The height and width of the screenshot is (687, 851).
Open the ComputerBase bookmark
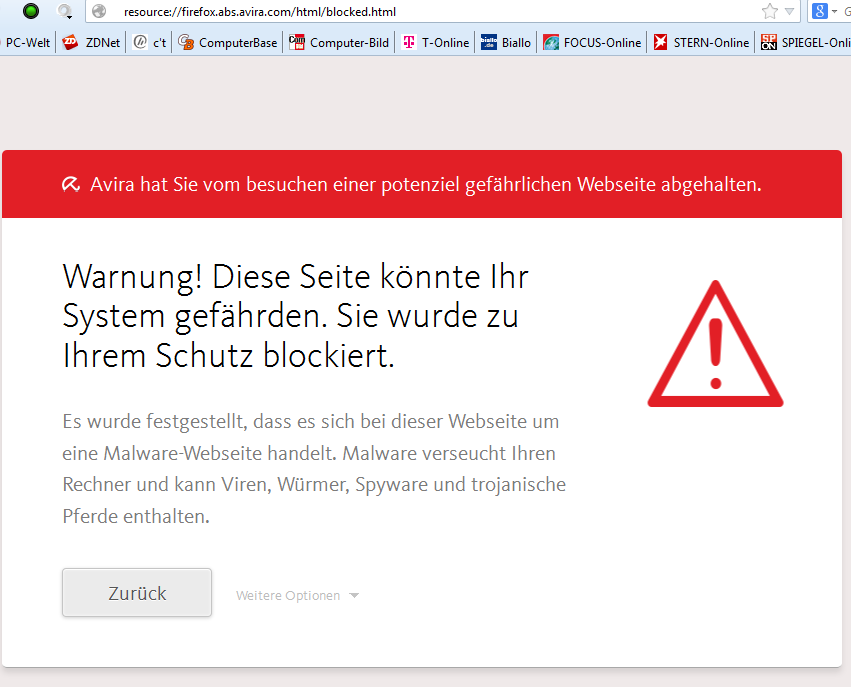(227, 42)
